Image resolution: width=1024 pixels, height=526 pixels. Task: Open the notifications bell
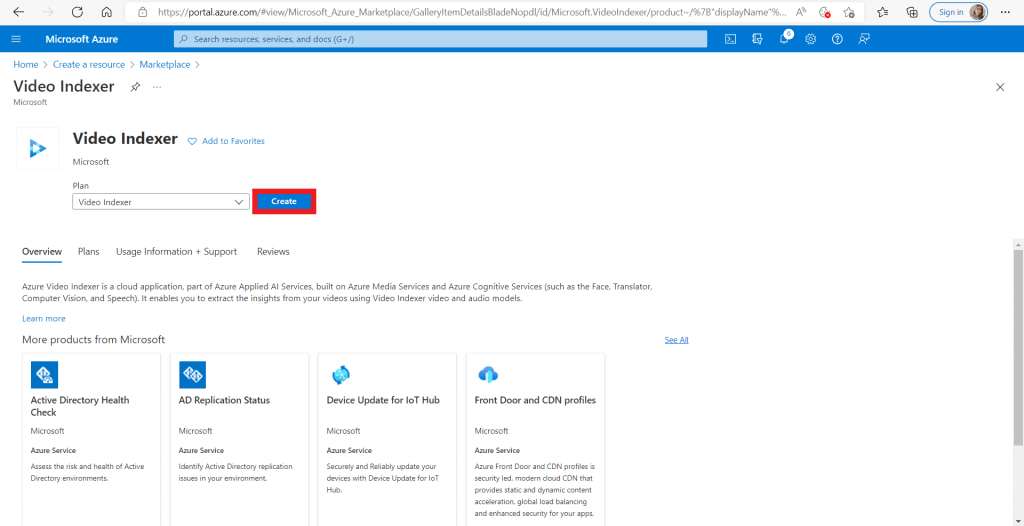coord(785,39)
